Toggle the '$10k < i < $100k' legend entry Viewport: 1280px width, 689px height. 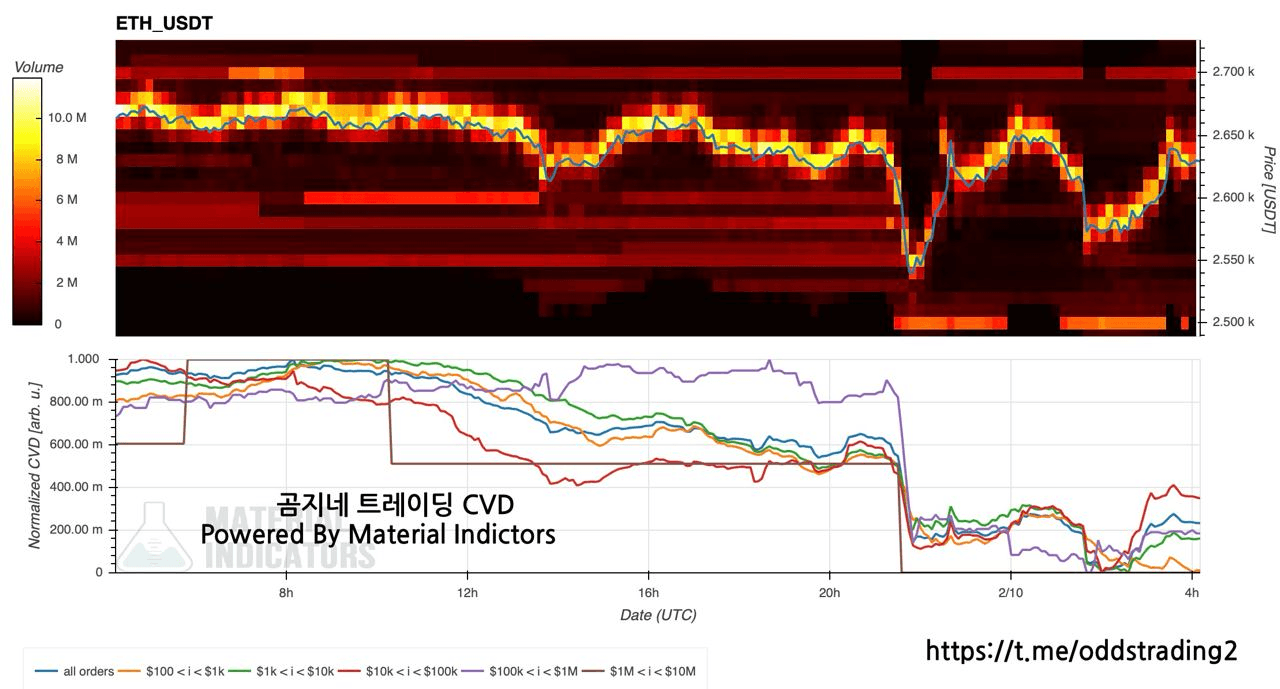(398, 671)
